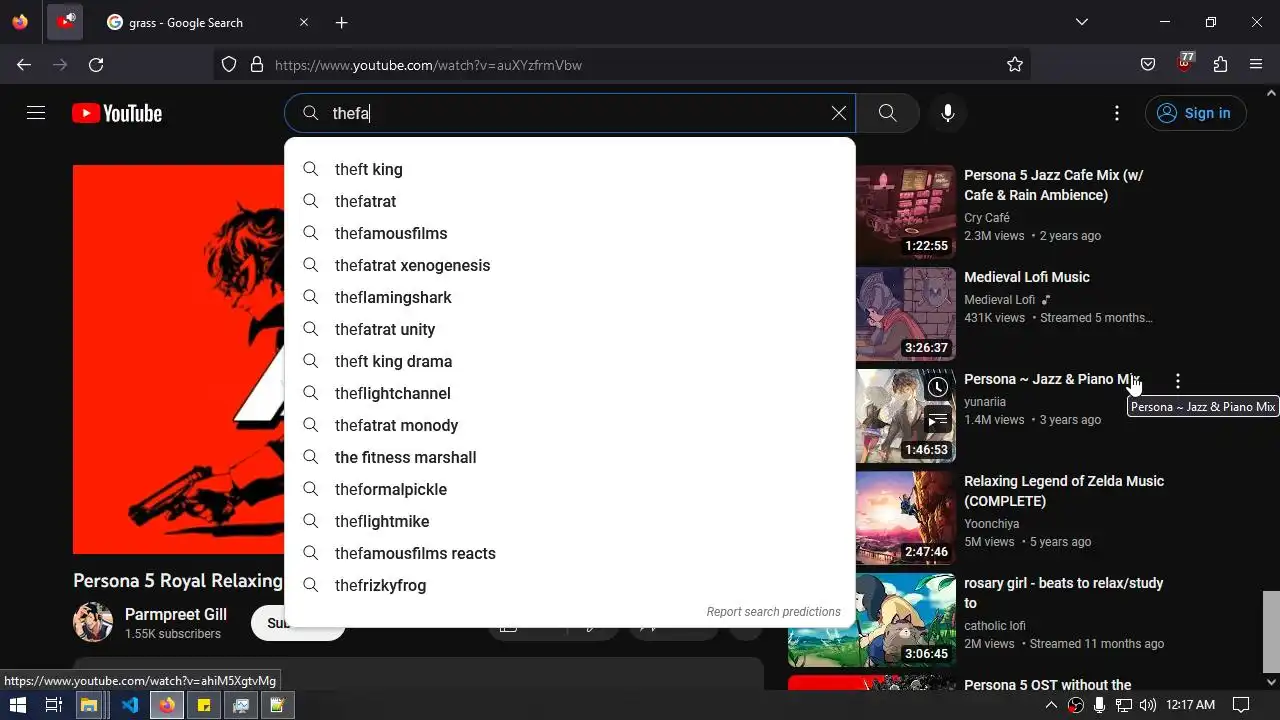
Task: Open YouTube settings three-dot menu
Action: point(1117,113)
